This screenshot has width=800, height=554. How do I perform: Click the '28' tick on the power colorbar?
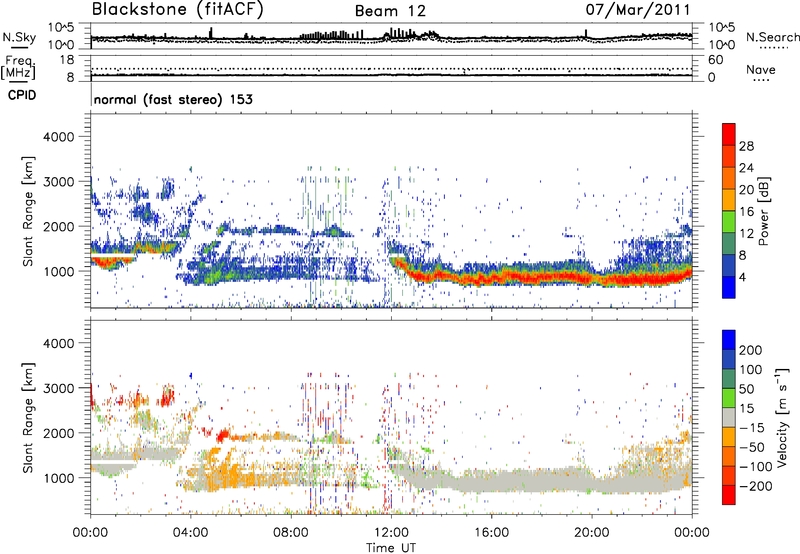coord(746,146)
